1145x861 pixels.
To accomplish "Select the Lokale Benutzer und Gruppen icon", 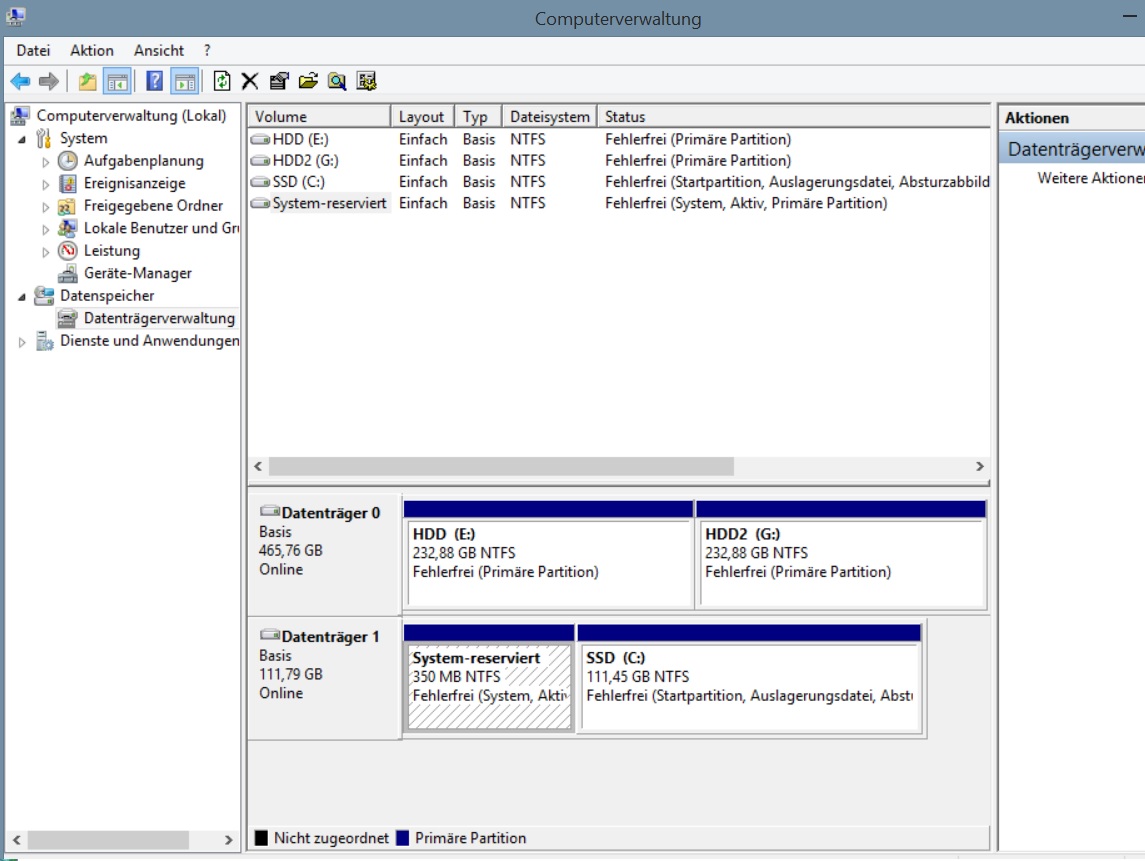I will 68,229.
